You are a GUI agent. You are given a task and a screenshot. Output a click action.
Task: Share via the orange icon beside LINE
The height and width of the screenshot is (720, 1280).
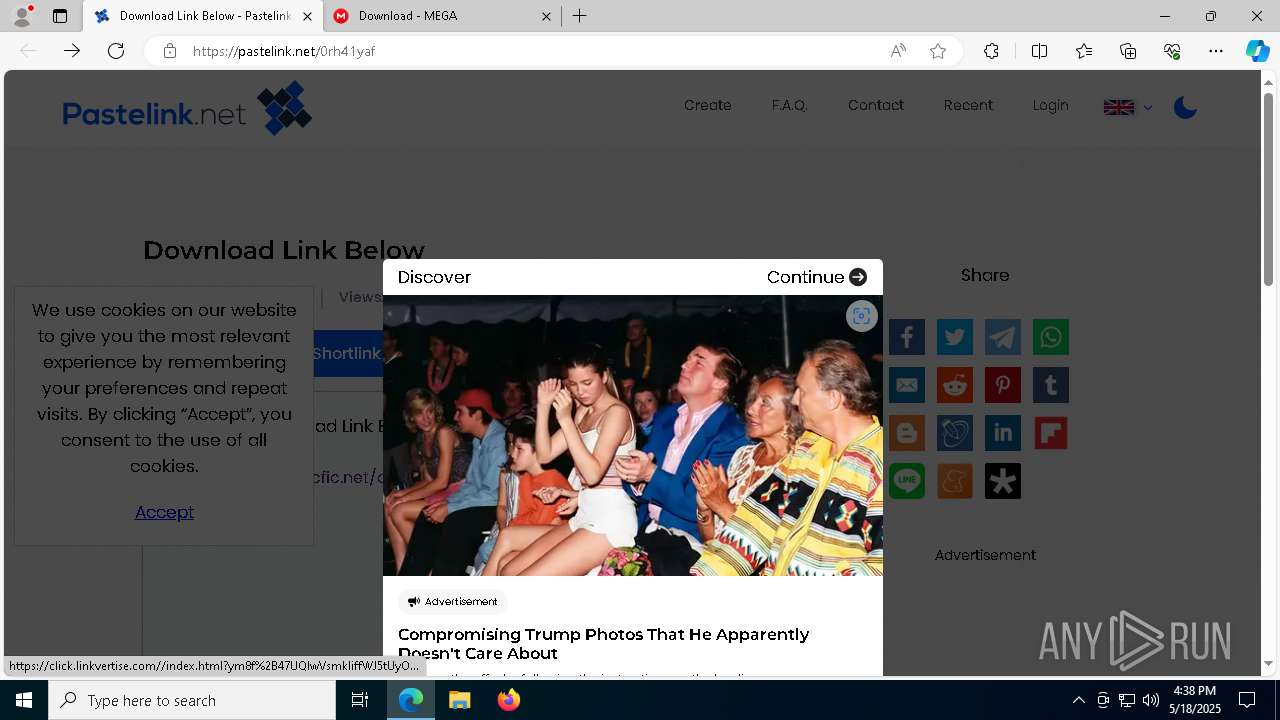tap(955, 481)
